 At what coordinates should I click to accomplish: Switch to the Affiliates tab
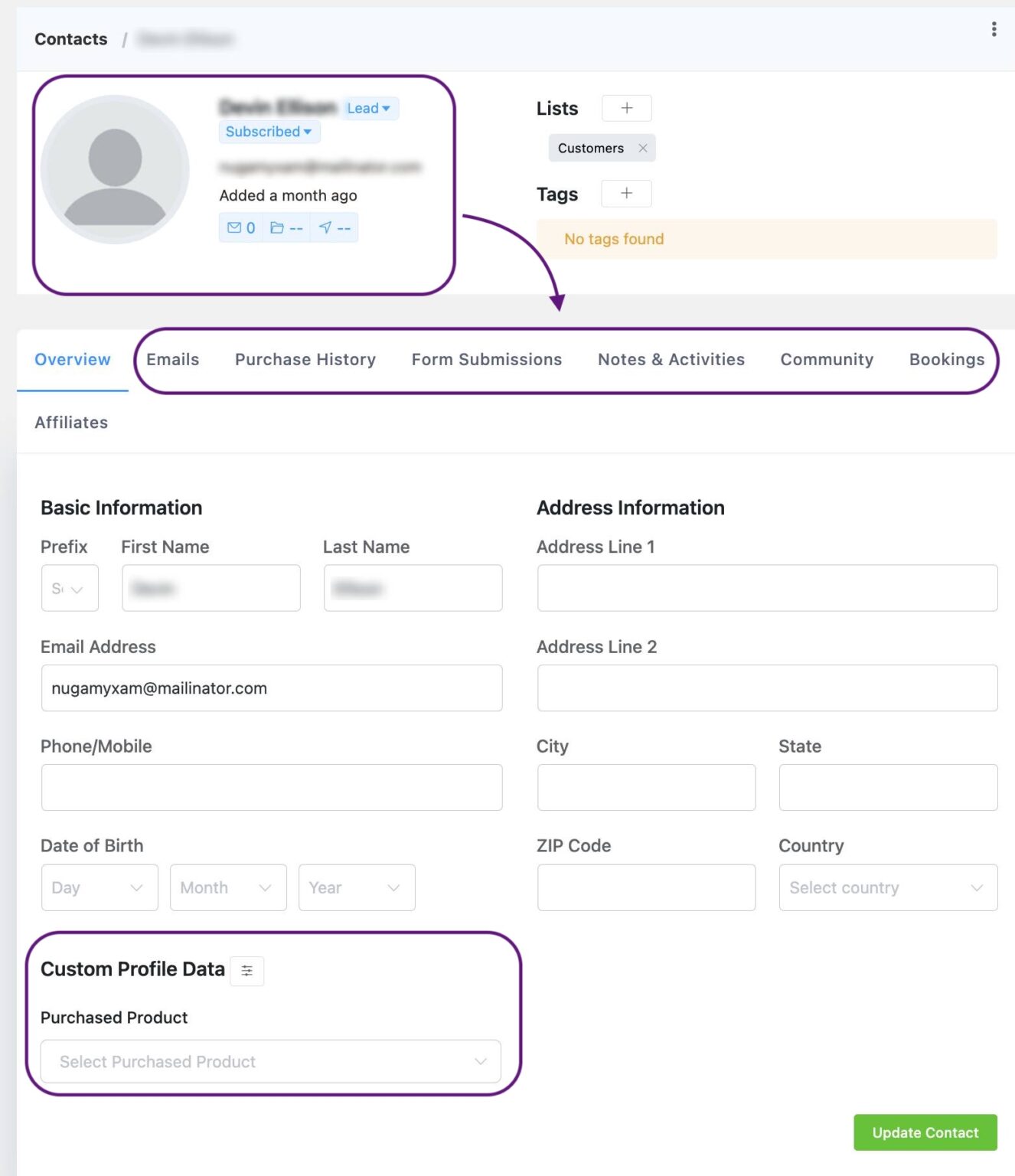click(x=71, y=422)
